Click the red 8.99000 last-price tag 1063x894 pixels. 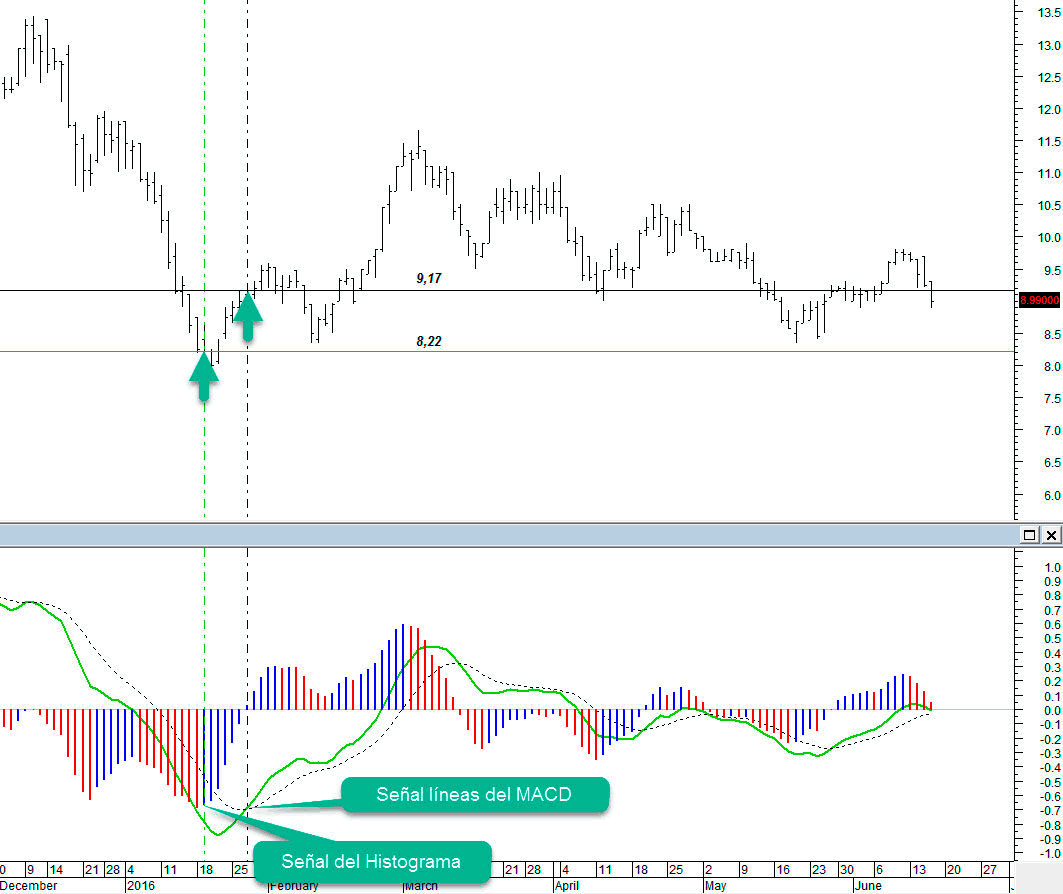point(1039,300)
